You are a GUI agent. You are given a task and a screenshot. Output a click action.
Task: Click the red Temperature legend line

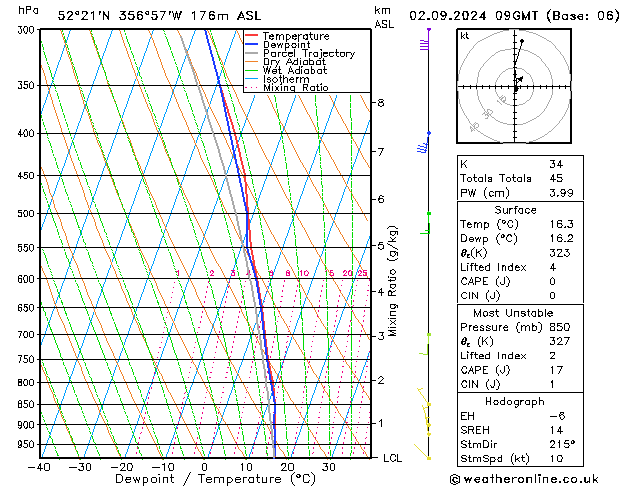(251, 35)
